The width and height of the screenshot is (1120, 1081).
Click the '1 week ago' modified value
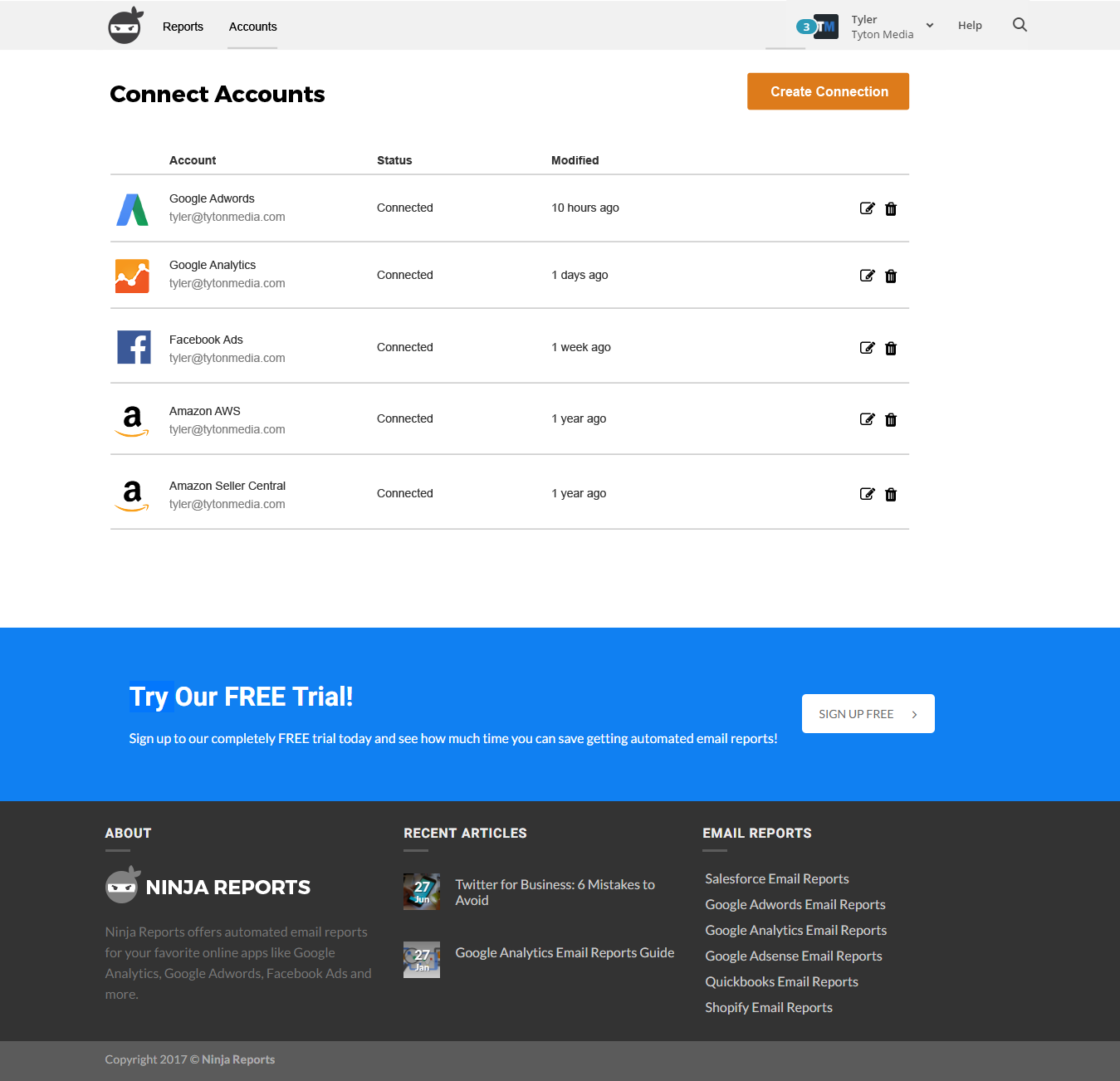point(581,347)
